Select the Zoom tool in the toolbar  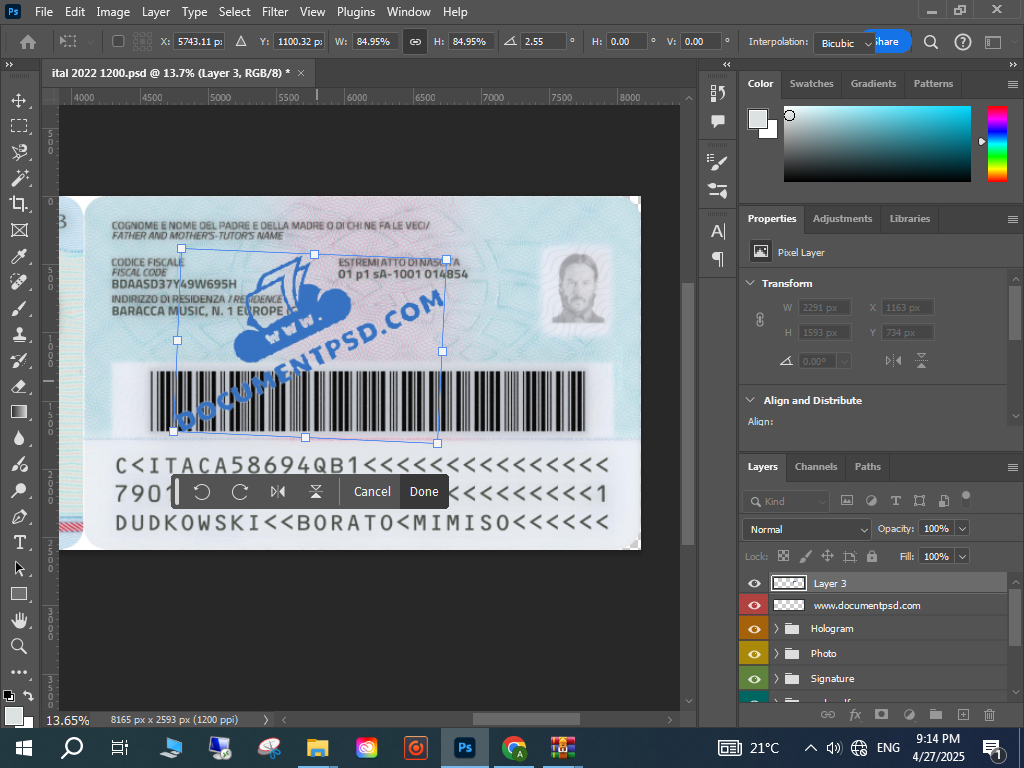click(19, 646)
